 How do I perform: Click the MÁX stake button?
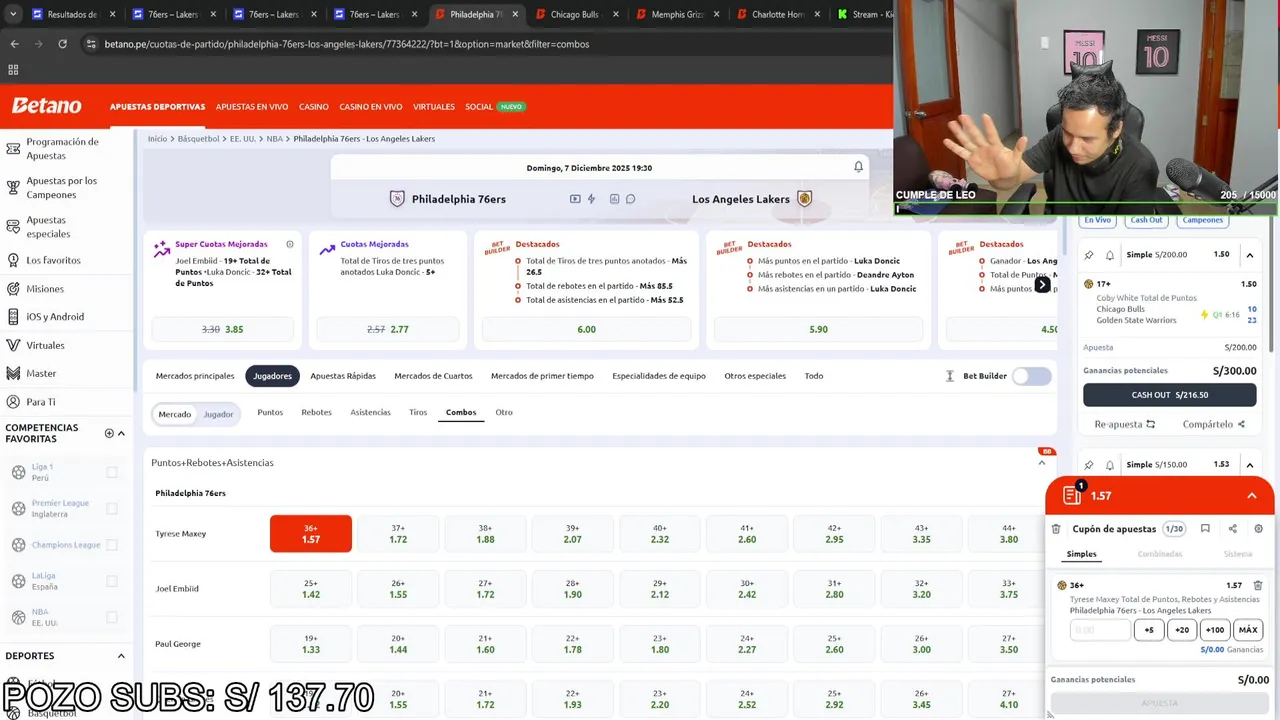click(1248, 630)
